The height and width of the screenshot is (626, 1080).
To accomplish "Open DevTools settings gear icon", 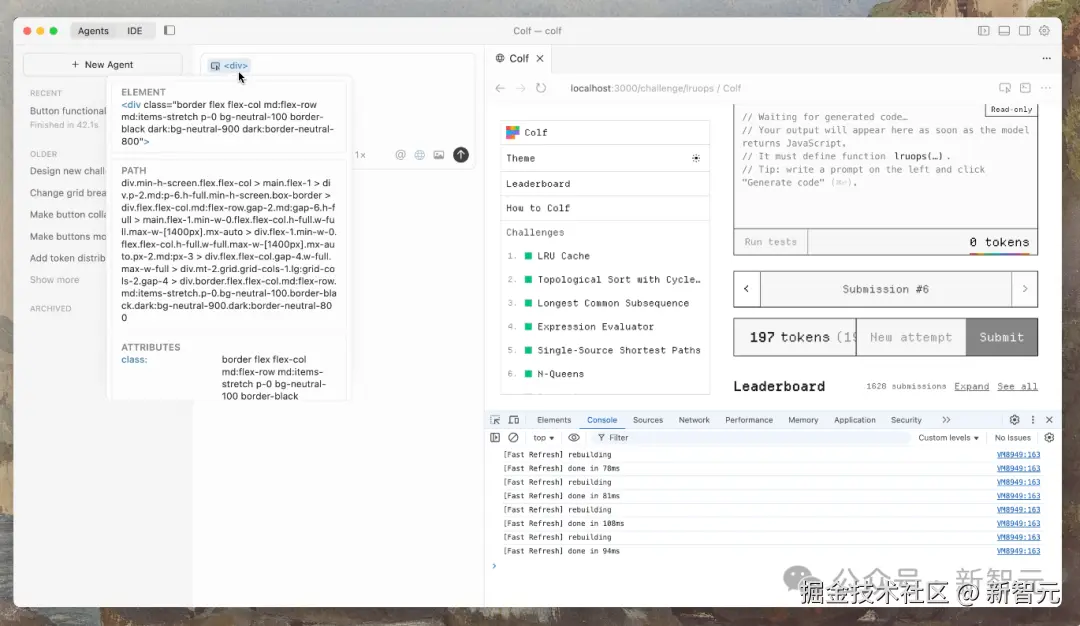I will click(x=1014, y=420).
